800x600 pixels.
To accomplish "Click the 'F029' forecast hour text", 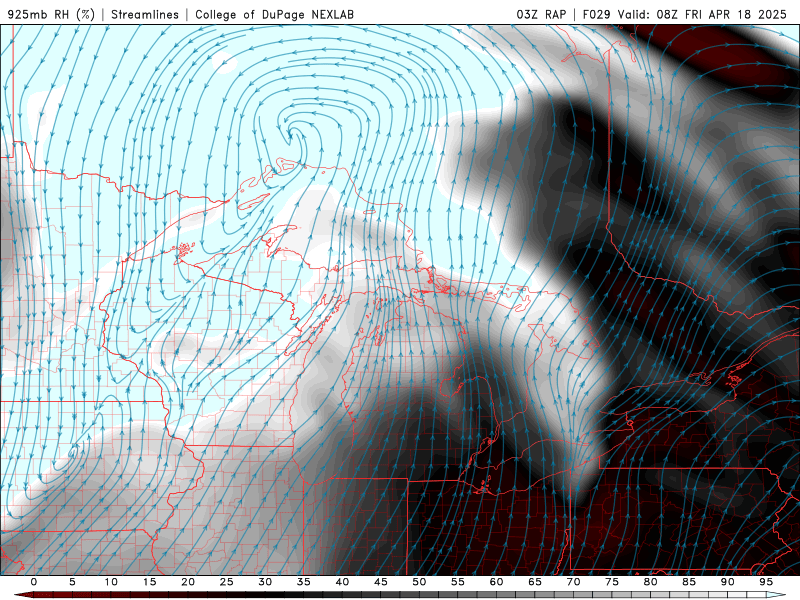I will click(596, 14).
